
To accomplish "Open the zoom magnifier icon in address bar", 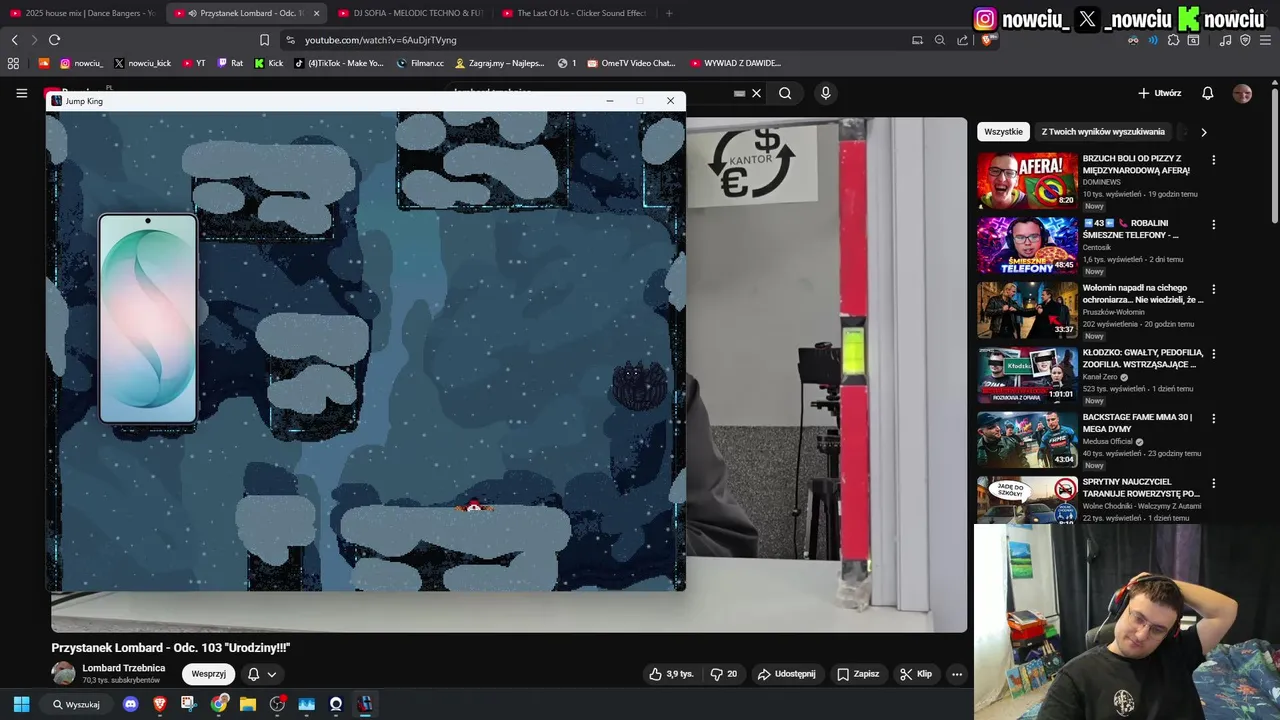I will pyautogui.click(x=940, y=40).
